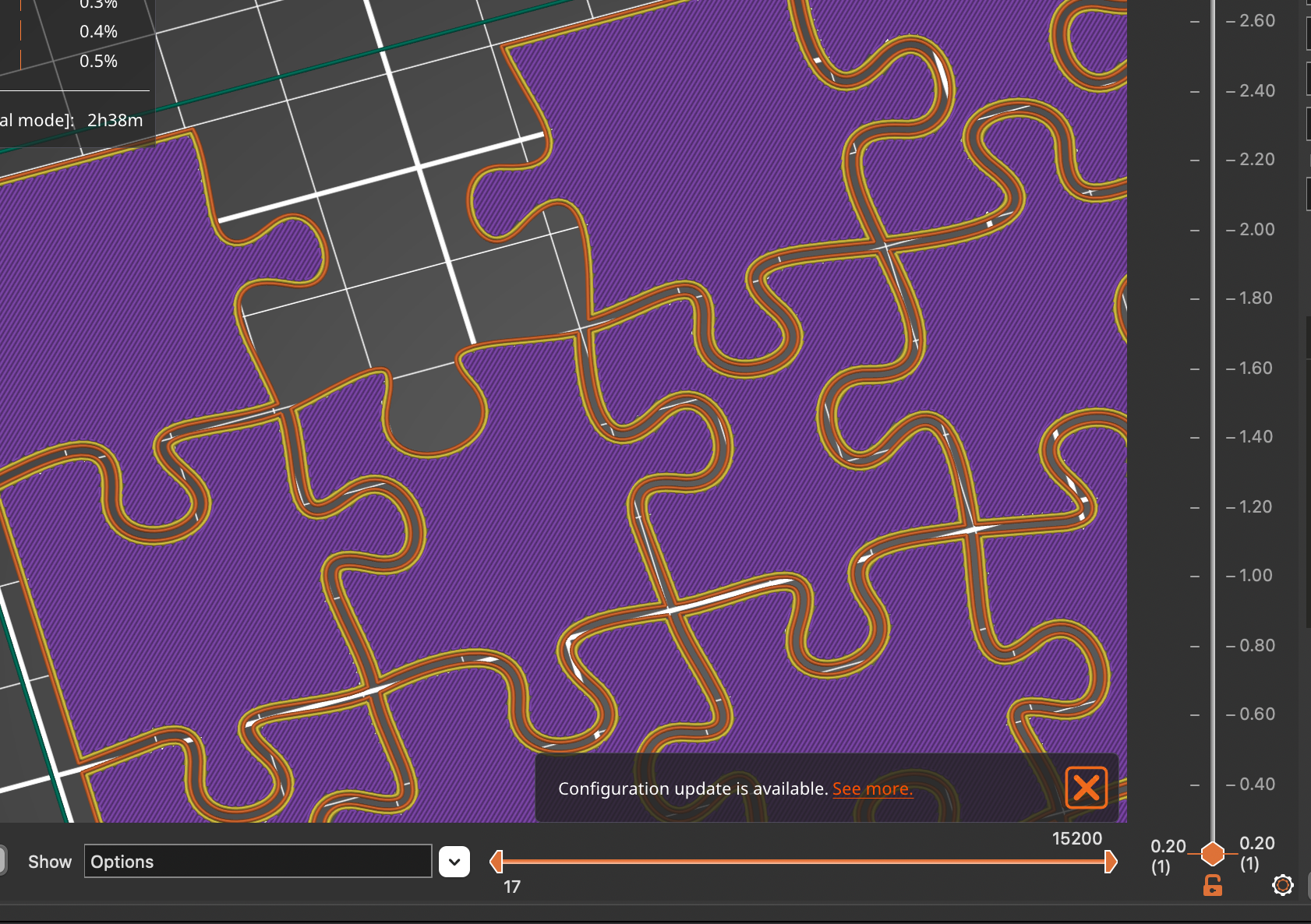Viewport: 1311px width, 924px height.
Task: Click the 2h38m estimated print time
Action: 115,120
